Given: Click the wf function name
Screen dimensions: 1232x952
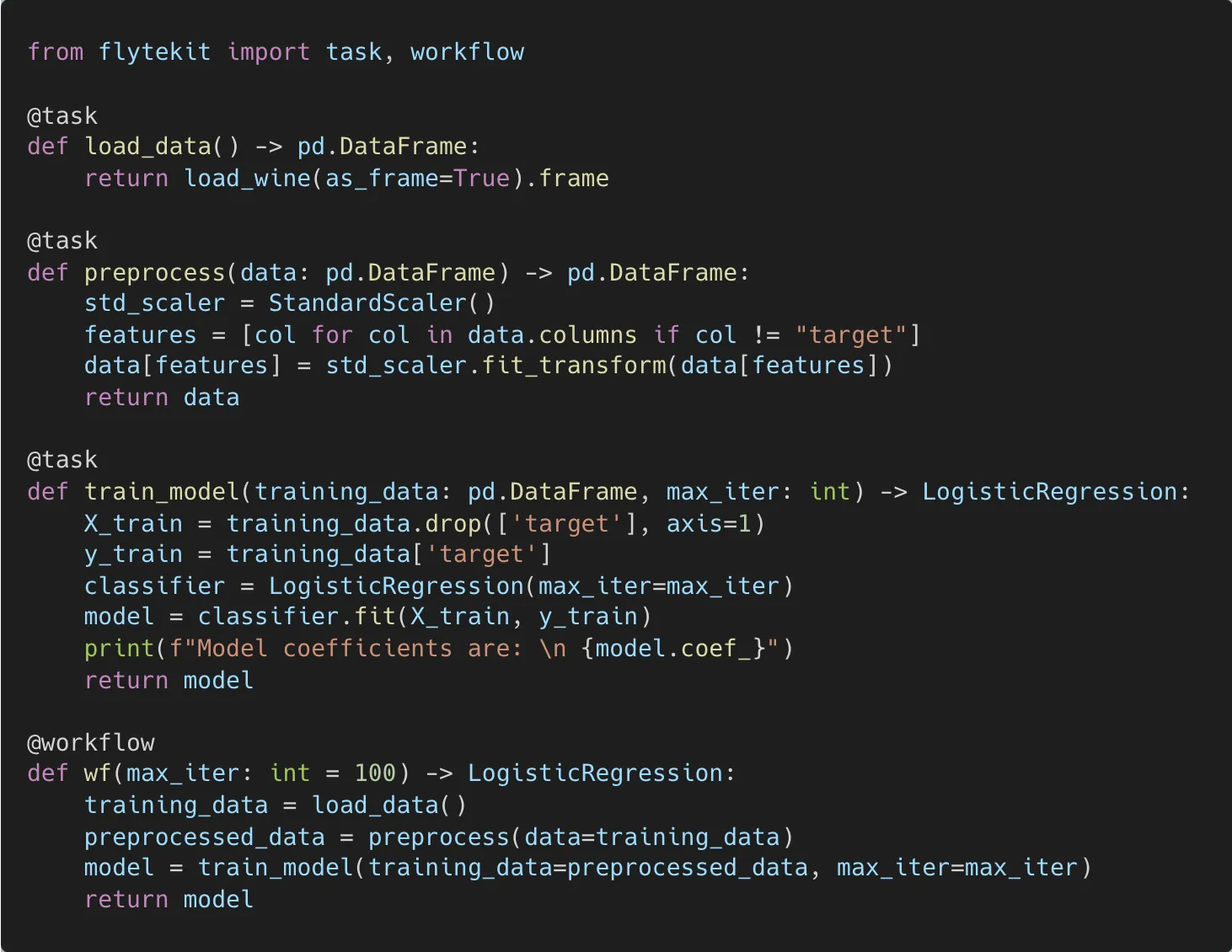Looking at the screenshot, I should coord(98,773).
